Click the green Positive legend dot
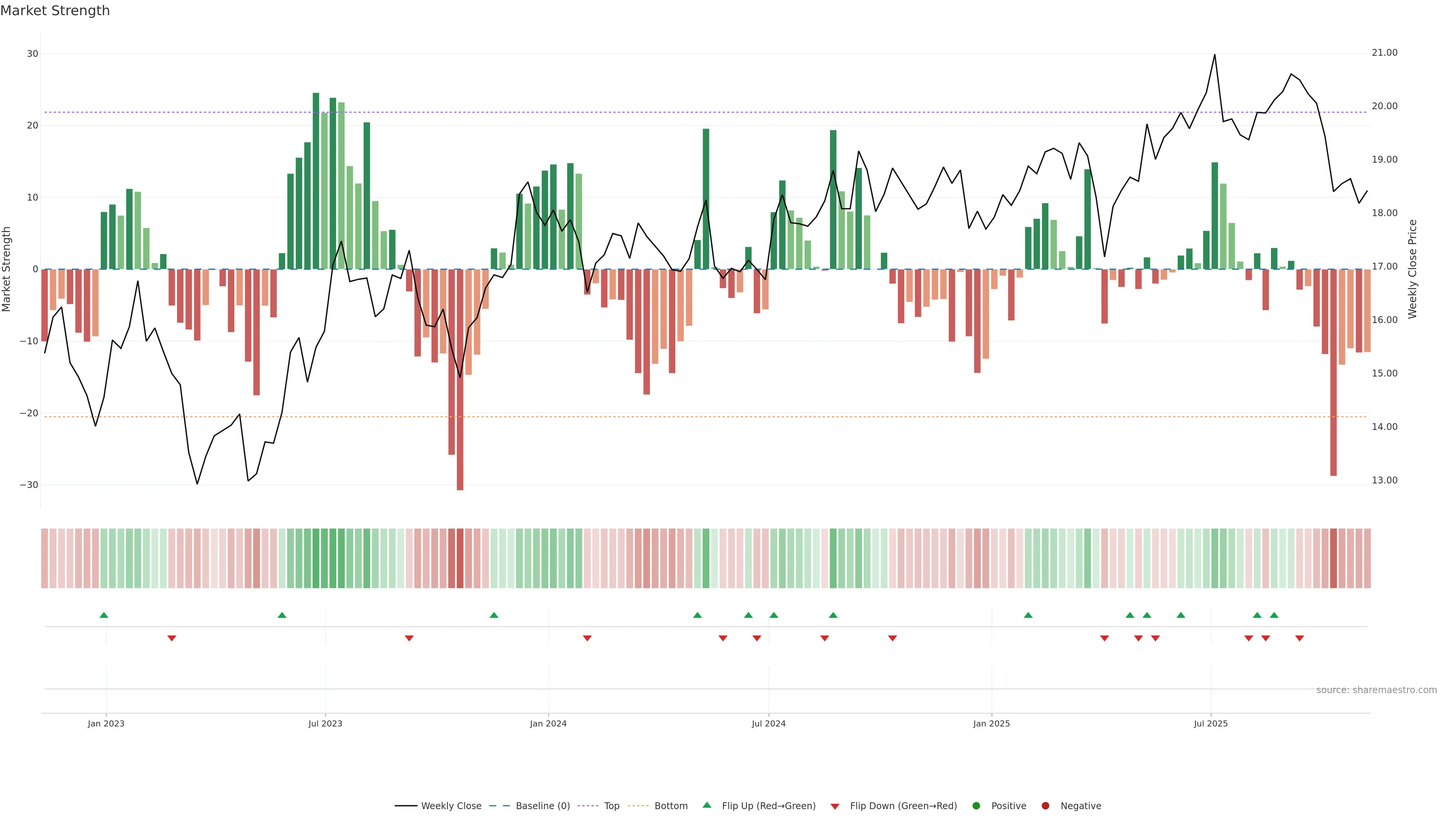The height and width of the screenshot is (819, 1456). pos(976,805)
